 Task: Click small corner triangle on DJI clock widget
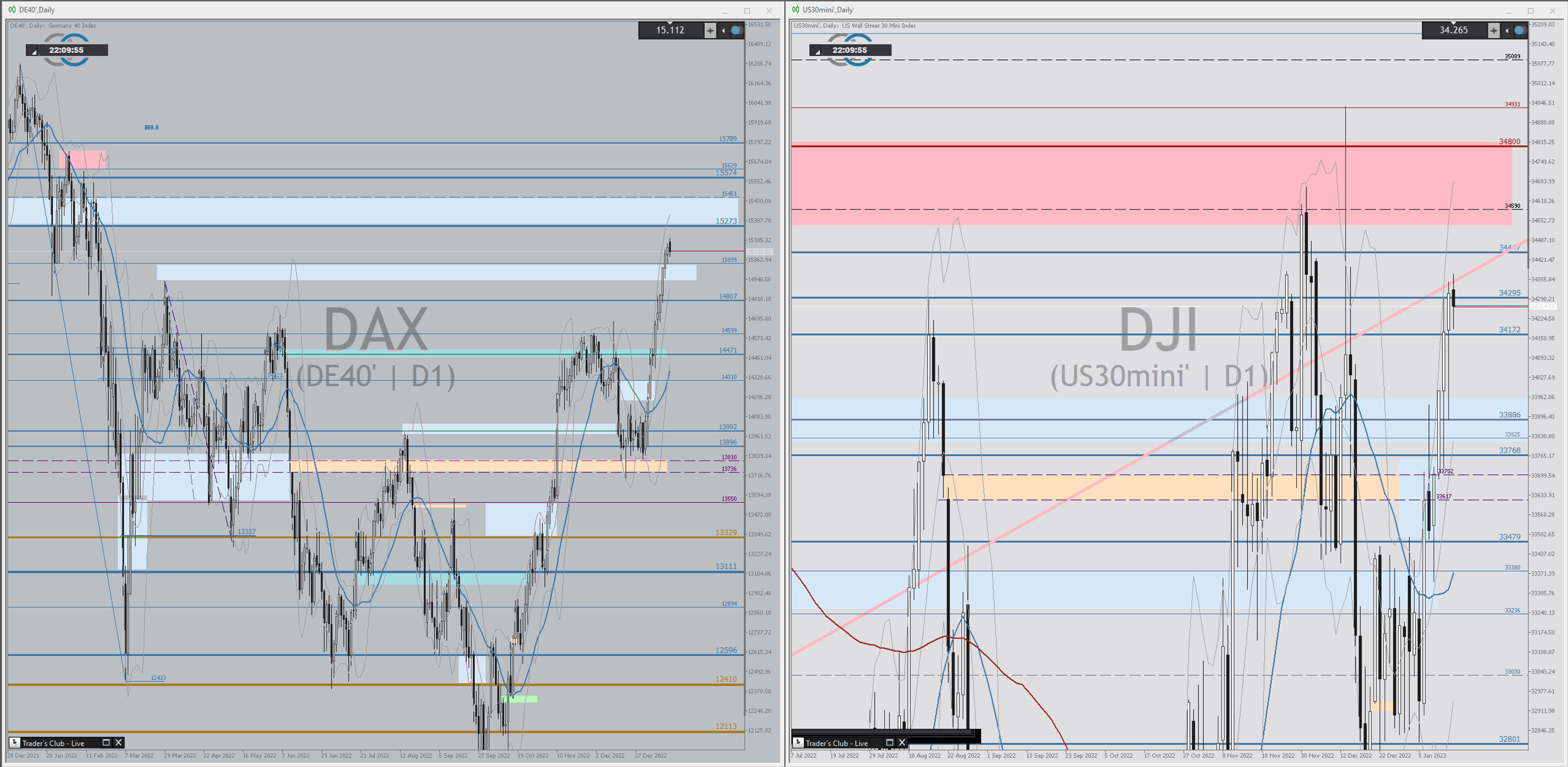817,52
